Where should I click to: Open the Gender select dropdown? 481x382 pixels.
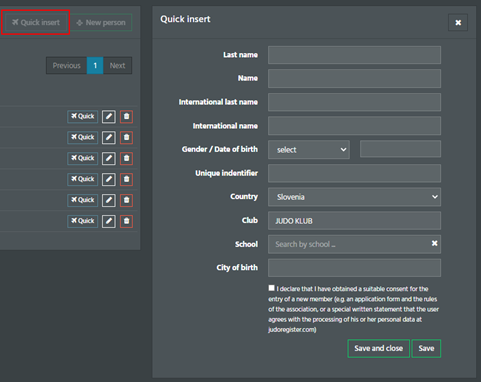(309, 150)
